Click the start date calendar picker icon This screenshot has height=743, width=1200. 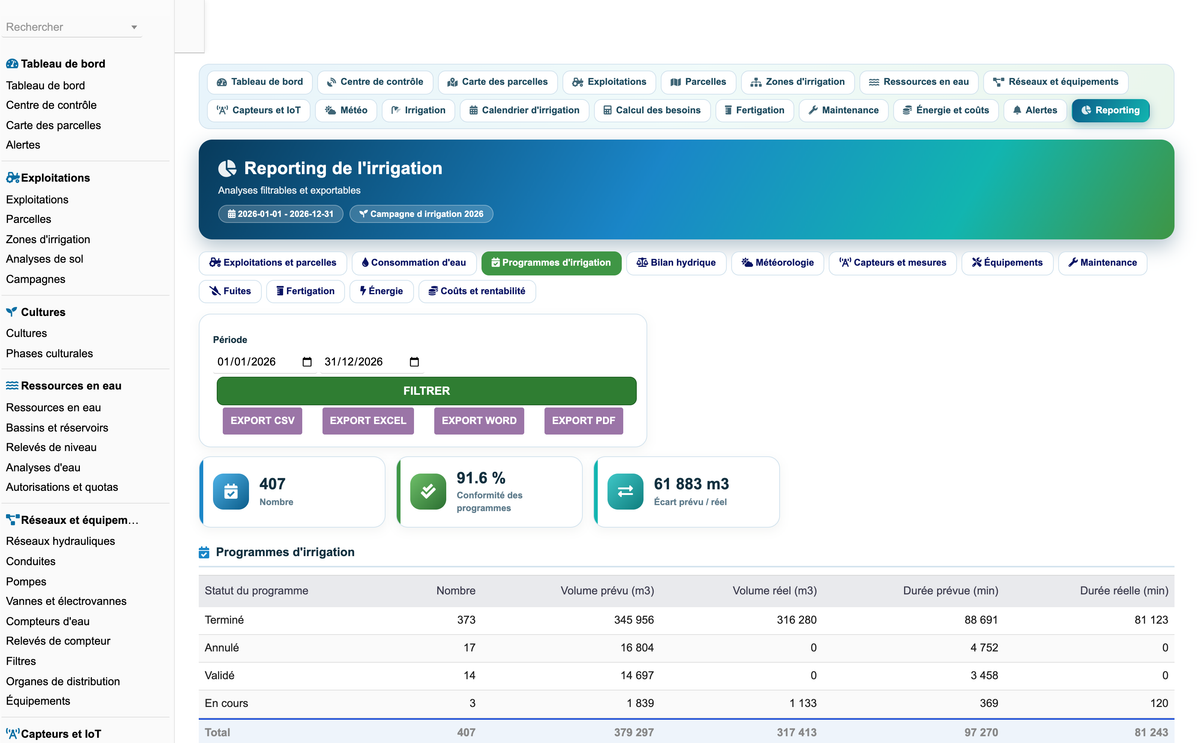coord(307,362)
